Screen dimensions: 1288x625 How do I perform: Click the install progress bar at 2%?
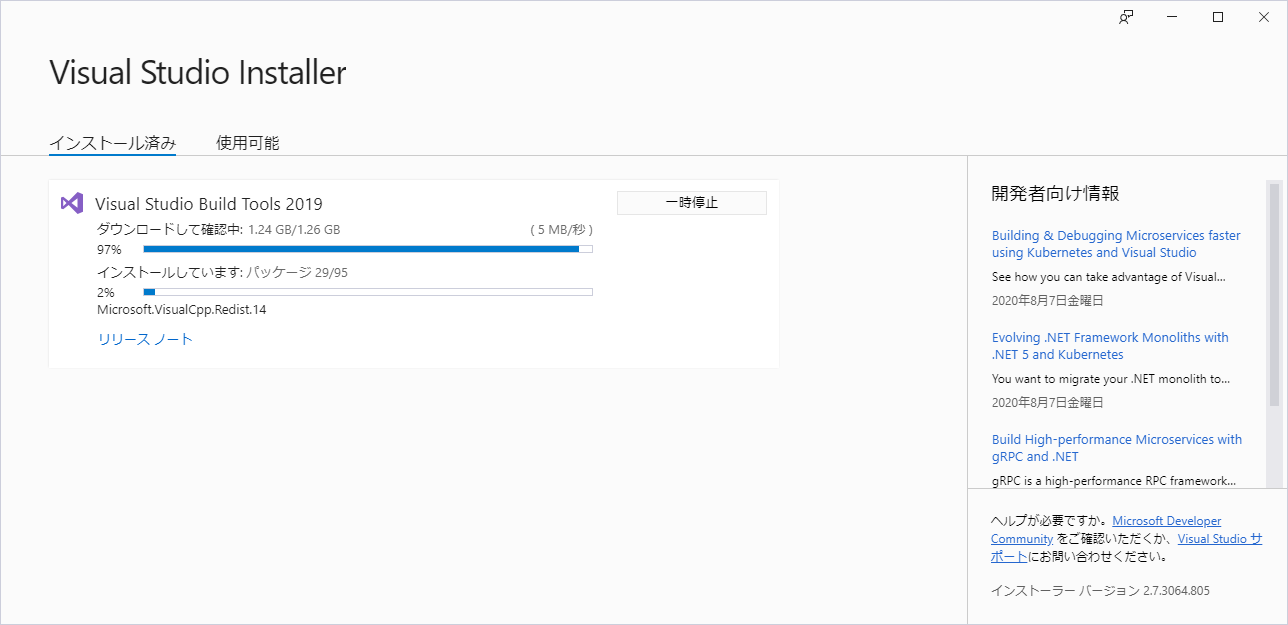pyautogui.click(x=368, y=292)
